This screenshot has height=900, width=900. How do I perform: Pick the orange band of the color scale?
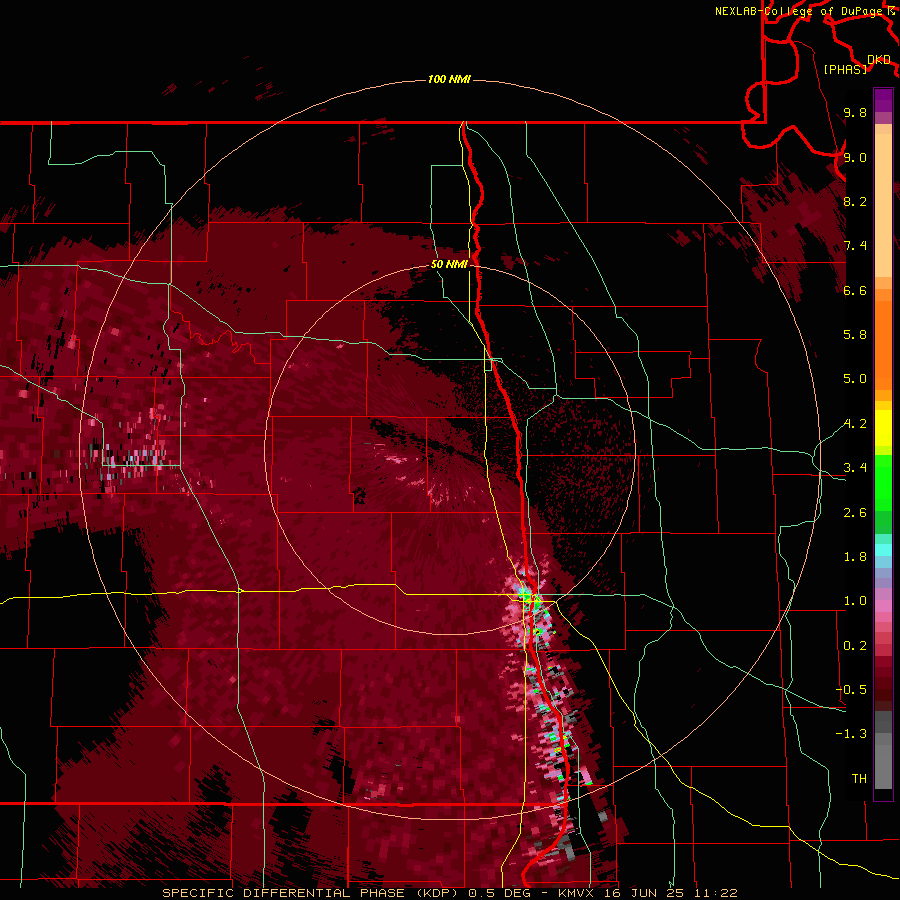tap(883, 344)
